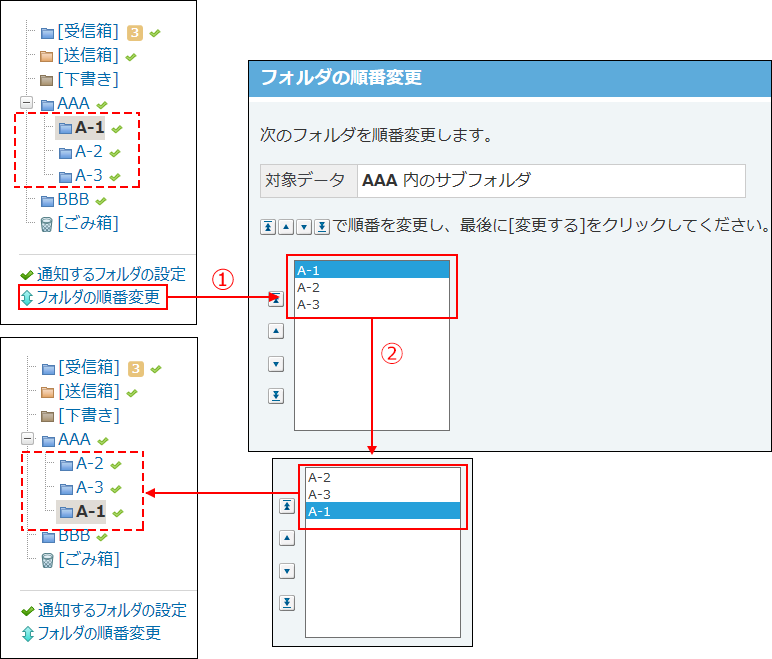
Task: Click inline move-down icon in instruction text
Action: pos(304,227)
